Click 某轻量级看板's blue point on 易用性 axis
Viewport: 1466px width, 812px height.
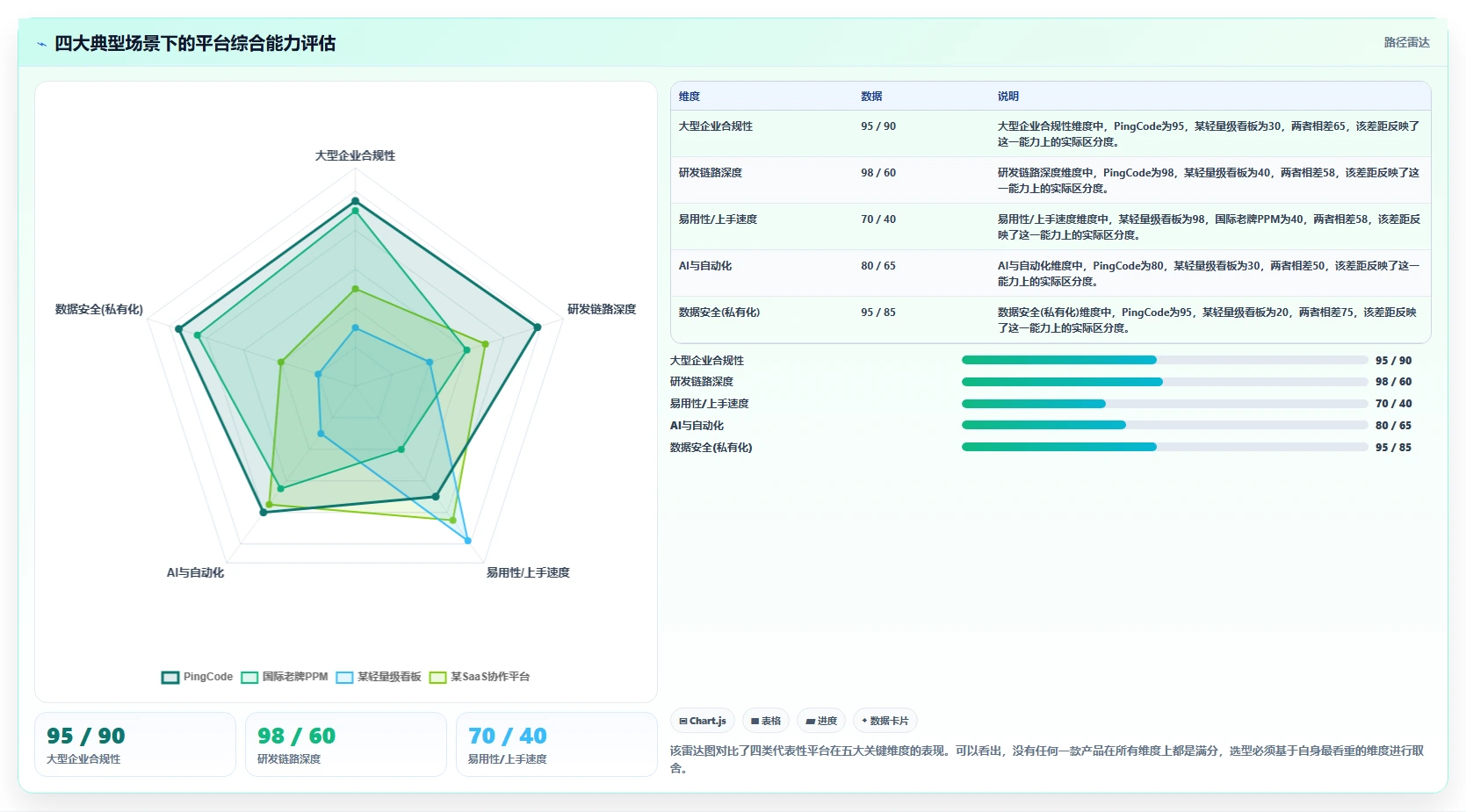(x=467, y=541)
